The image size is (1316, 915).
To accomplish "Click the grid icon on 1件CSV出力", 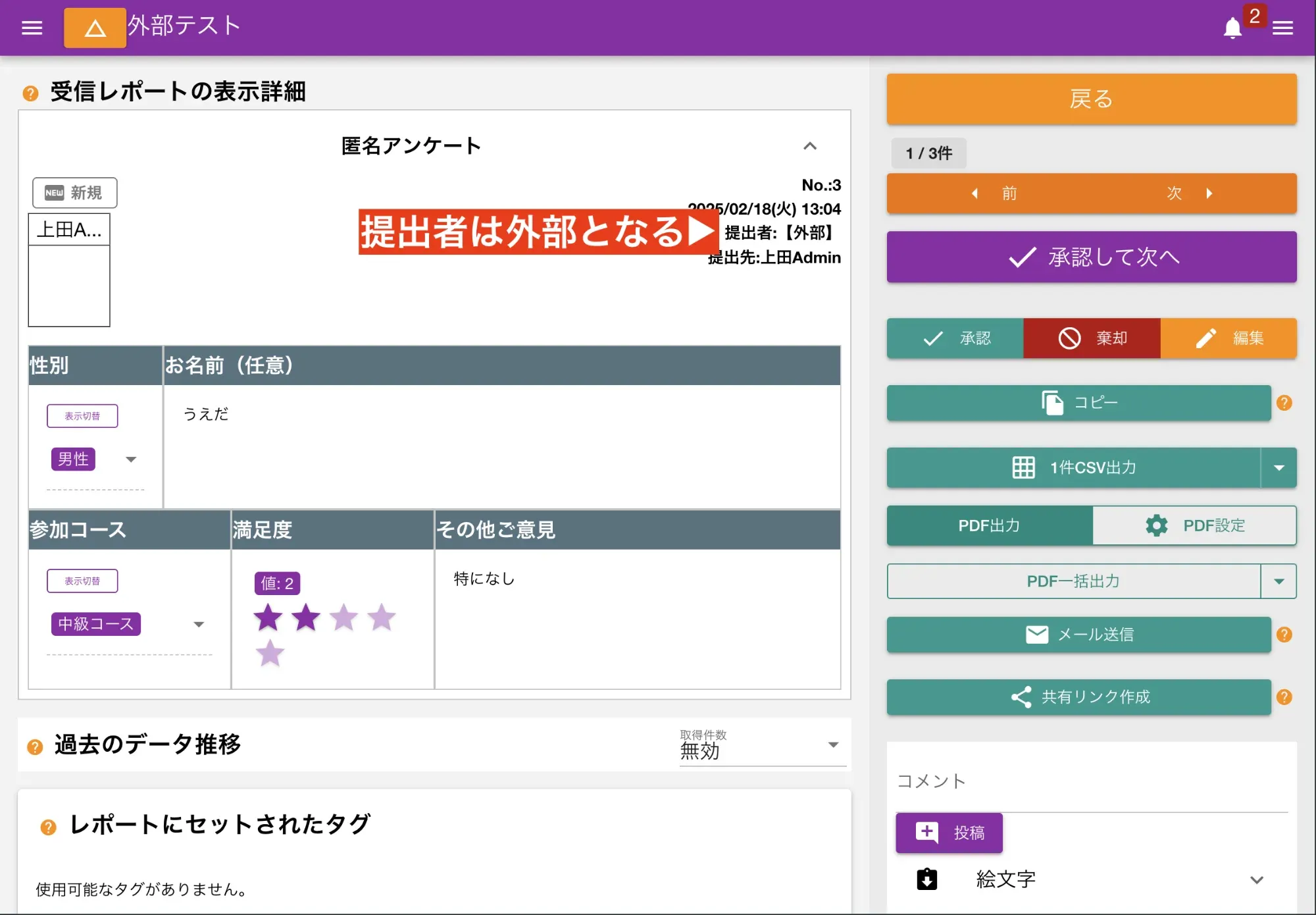I will [x=1024, y=467].
